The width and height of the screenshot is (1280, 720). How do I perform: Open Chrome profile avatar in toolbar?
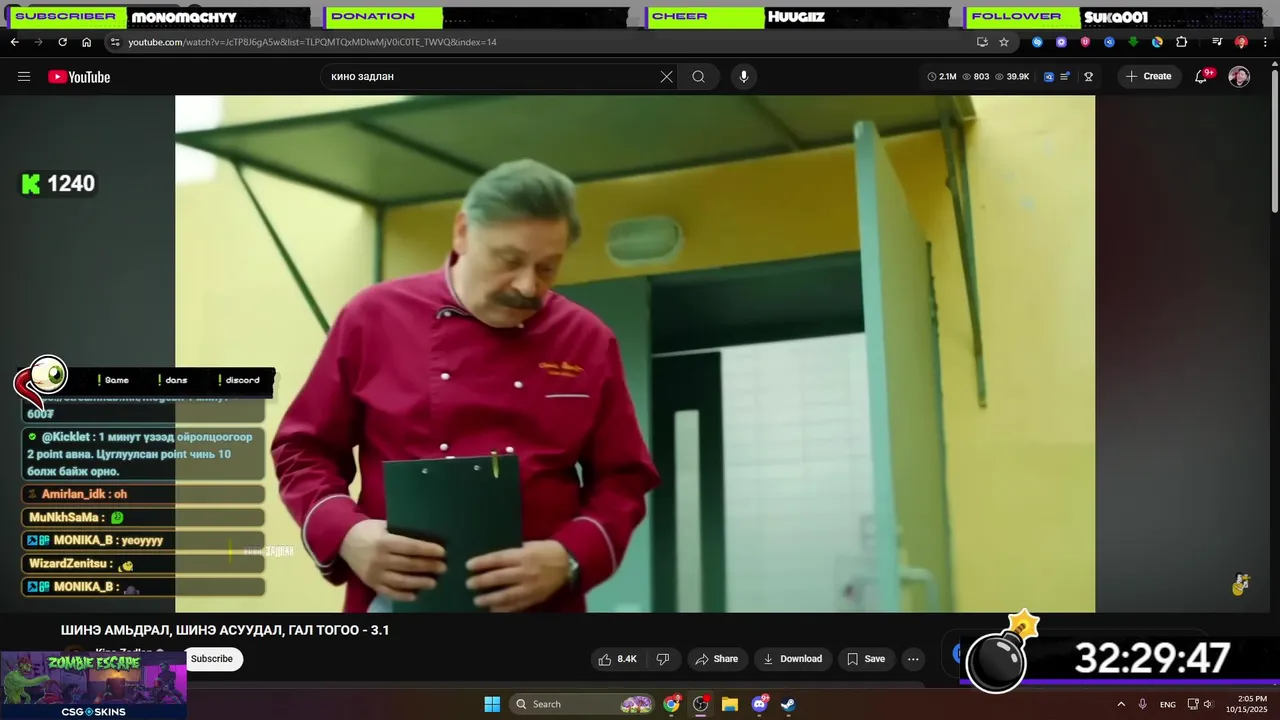pos(1241,42)
